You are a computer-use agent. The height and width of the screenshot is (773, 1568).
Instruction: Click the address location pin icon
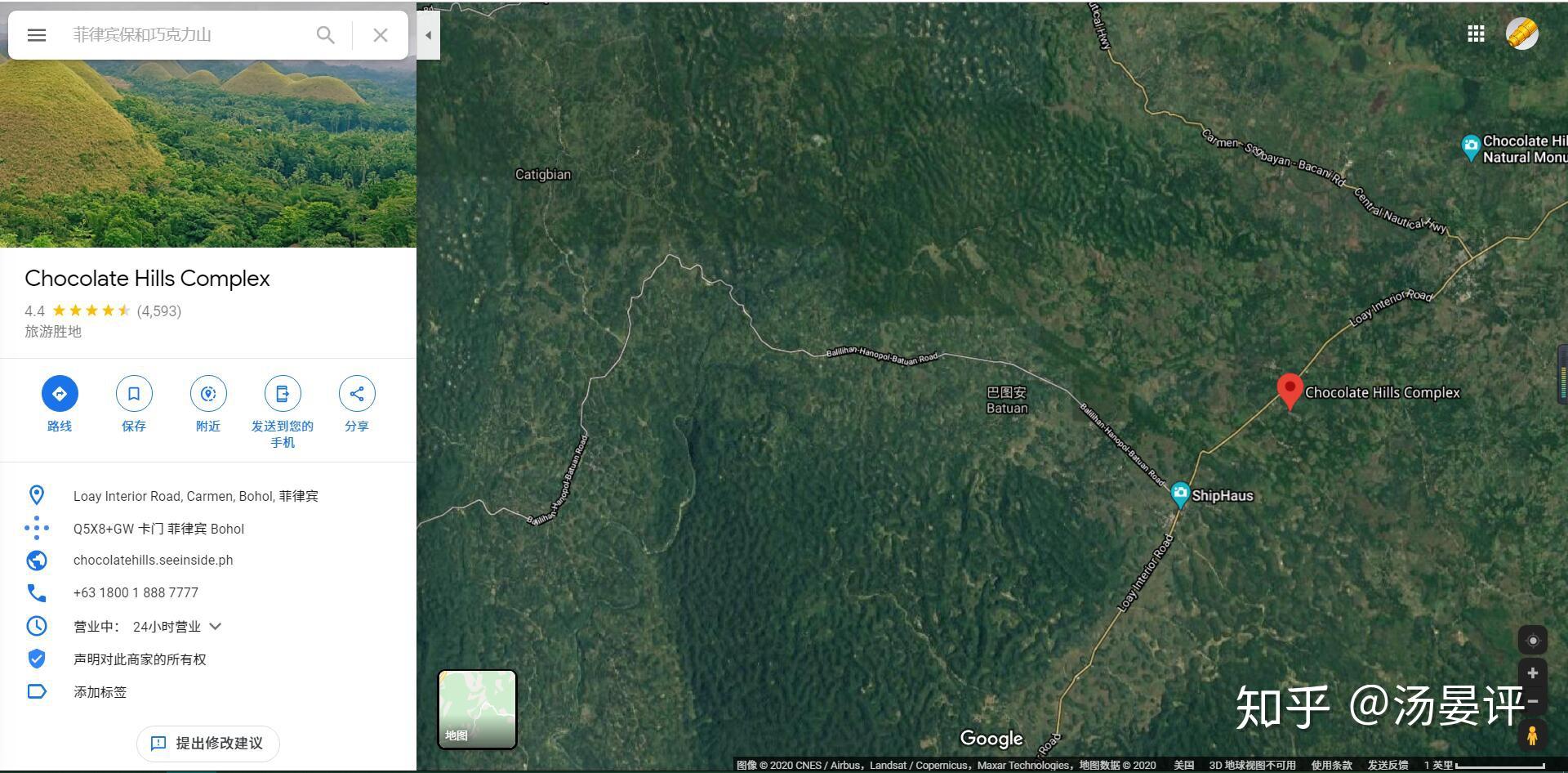[x=37, y=495]
